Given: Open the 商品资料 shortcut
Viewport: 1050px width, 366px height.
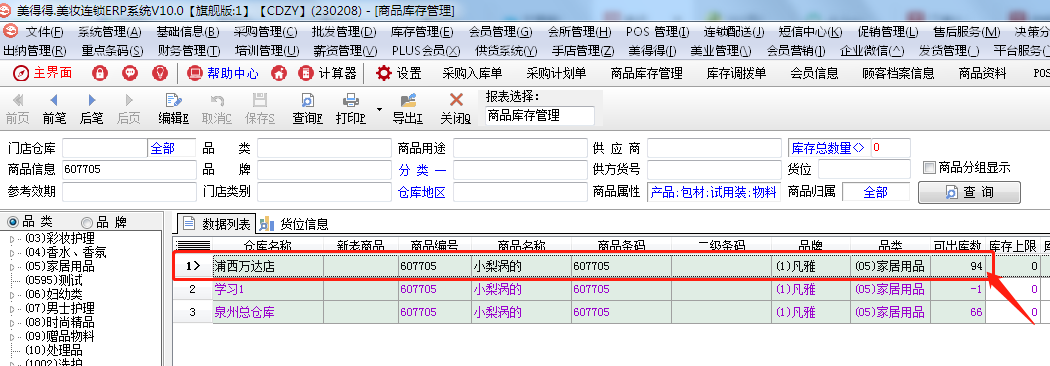Looking at the screenshot, I should coord(982,74).
